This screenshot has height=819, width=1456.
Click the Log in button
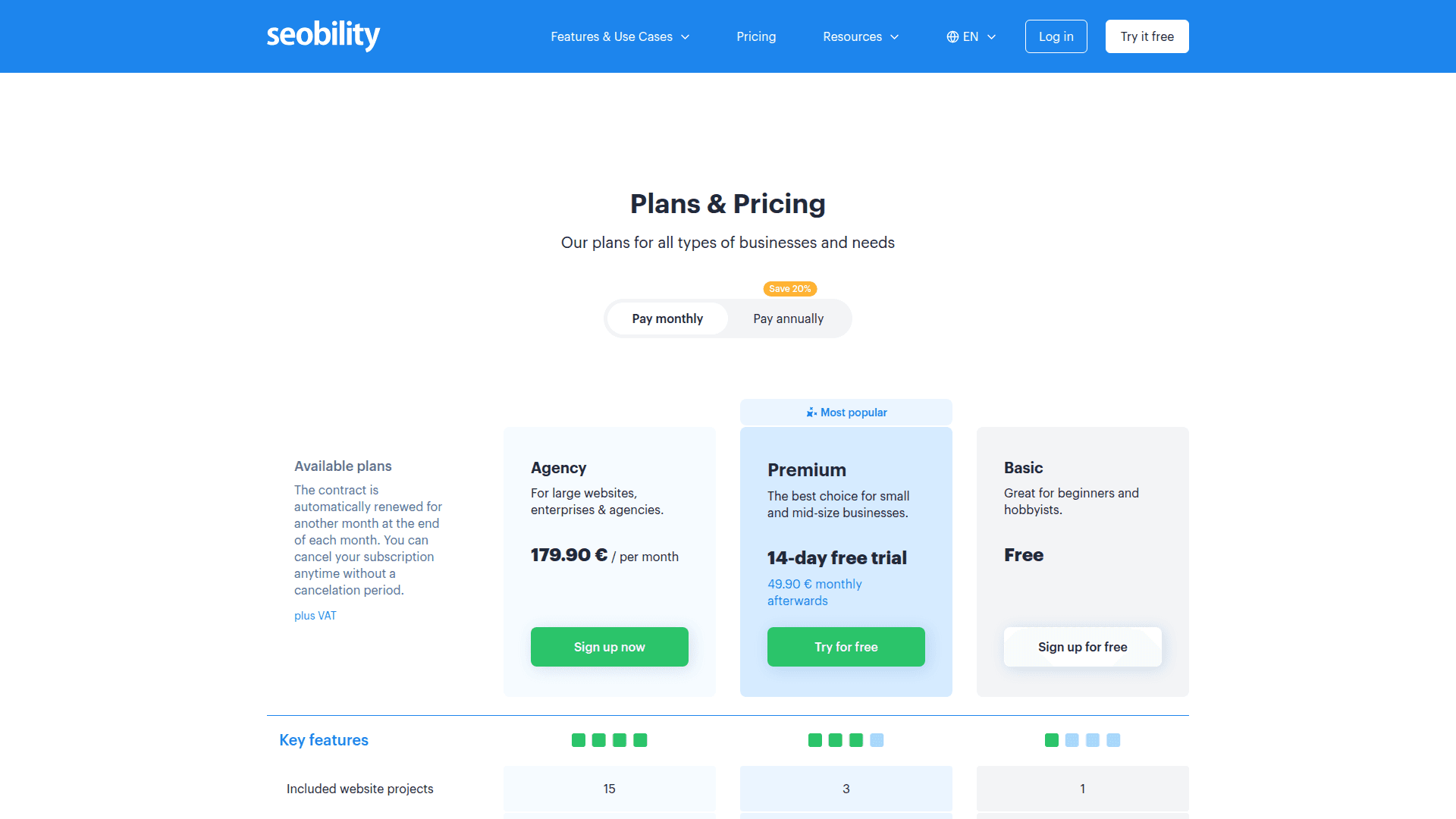1056,36
